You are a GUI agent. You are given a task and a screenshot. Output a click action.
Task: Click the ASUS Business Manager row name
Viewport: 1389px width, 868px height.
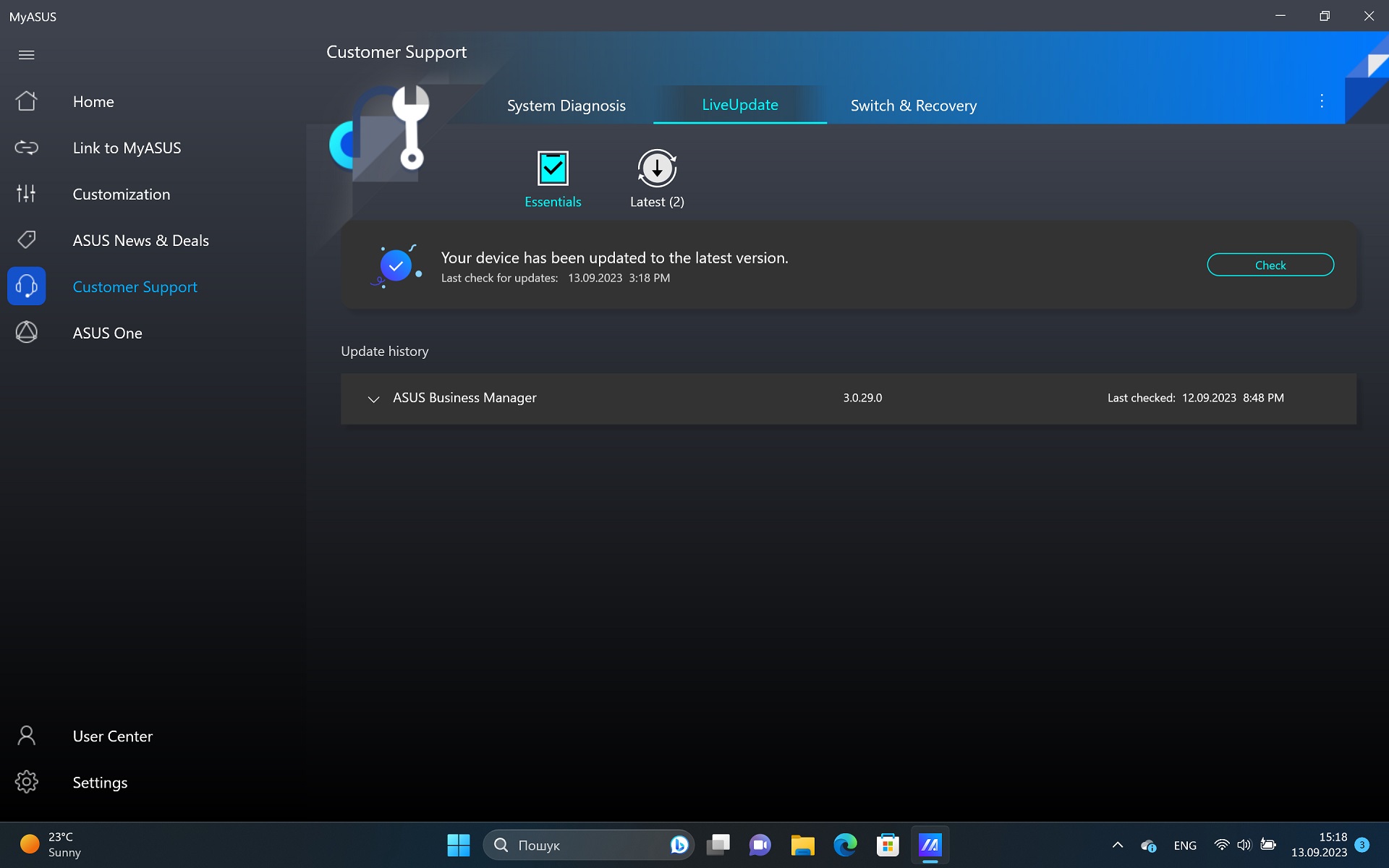(x=464, y=398)
